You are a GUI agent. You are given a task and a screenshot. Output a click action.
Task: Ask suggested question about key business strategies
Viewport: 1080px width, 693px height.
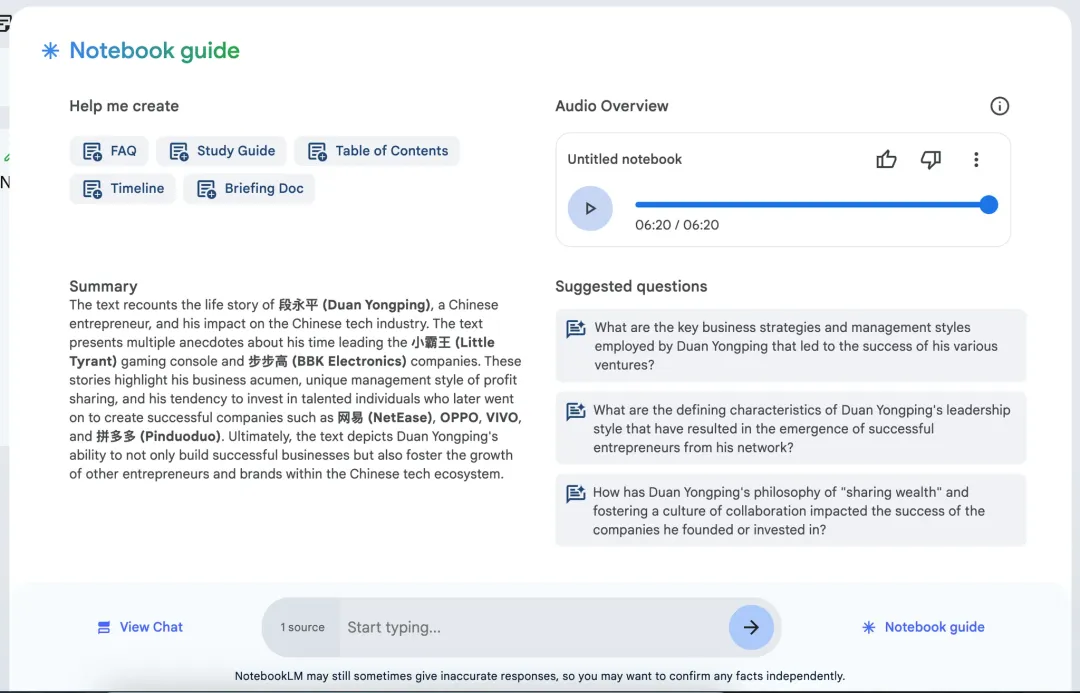click(x=791, y=346)
